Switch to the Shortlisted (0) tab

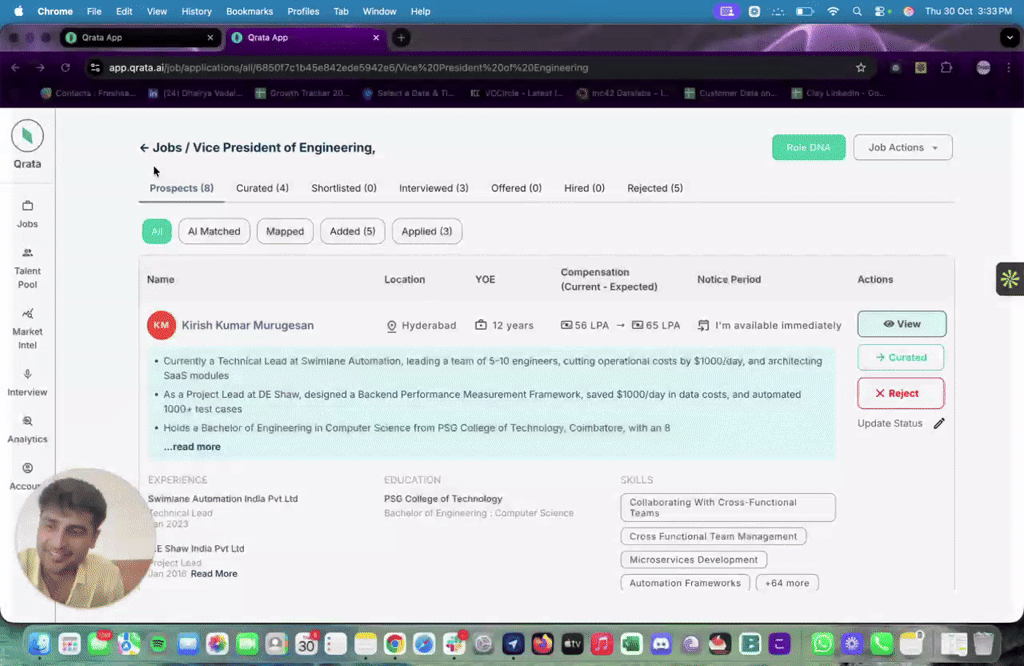coord(344,188)
